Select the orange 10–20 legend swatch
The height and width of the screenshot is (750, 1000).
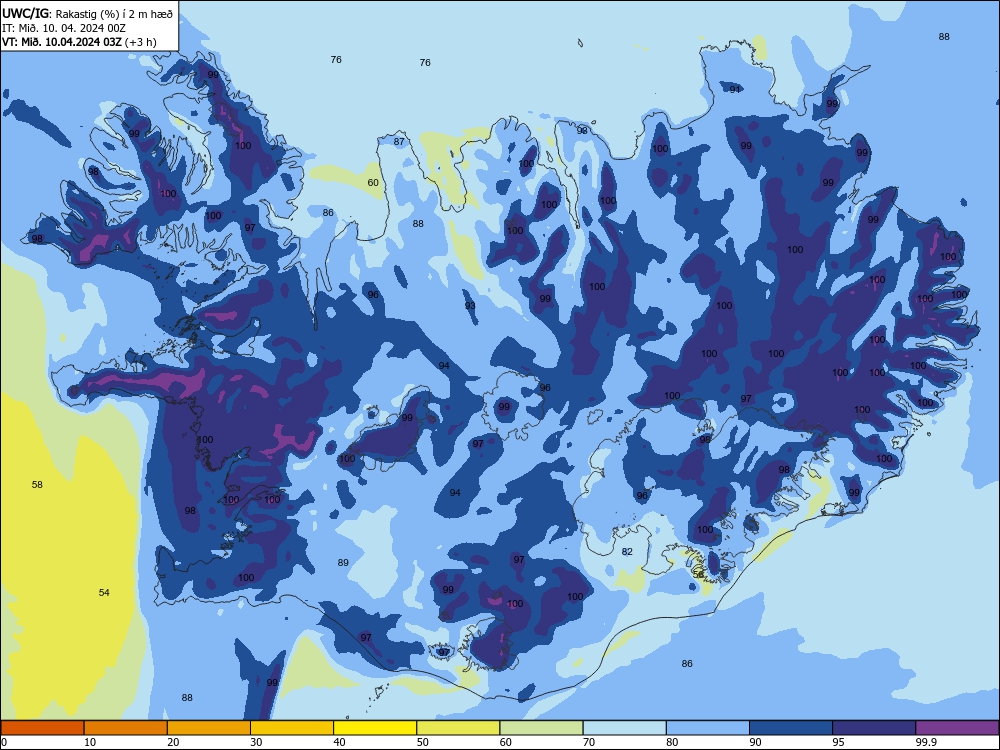click(126, 728)
